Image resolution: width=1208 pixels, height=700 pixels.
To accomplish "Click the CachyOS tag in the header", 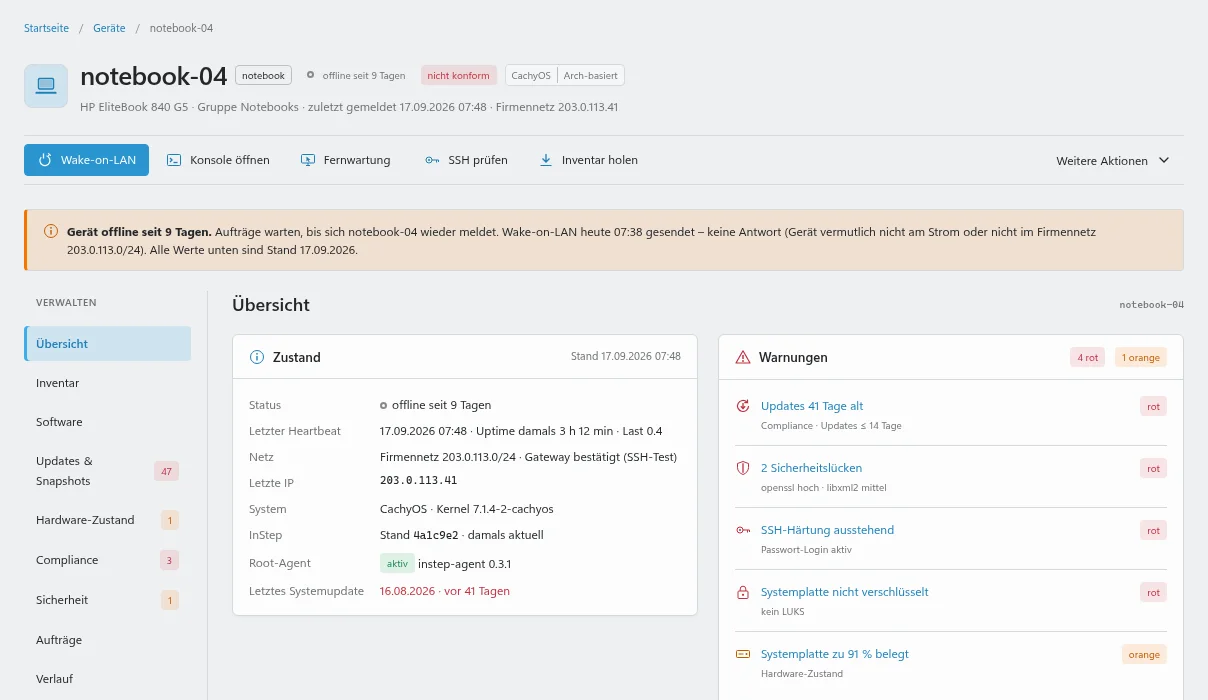I will point(531,75).
